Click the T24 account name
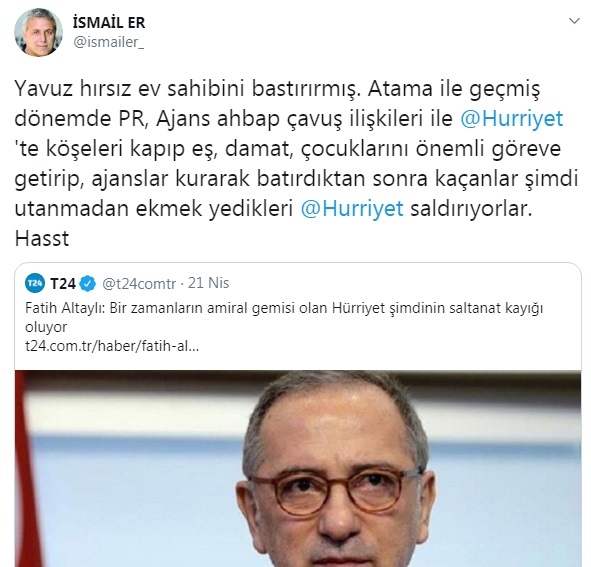Screen dimensions: 591x567 tap(63, 284)
